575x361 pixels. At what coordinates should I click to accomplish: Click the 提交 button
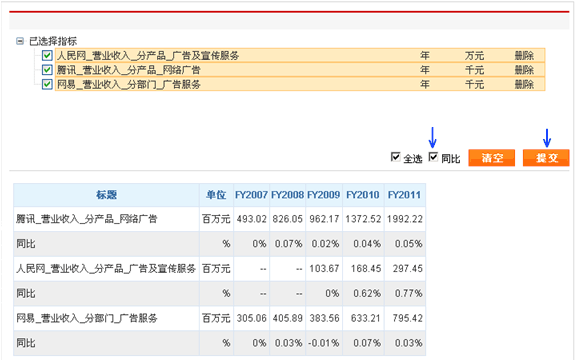pyautogui.click(x=546, y=158)
